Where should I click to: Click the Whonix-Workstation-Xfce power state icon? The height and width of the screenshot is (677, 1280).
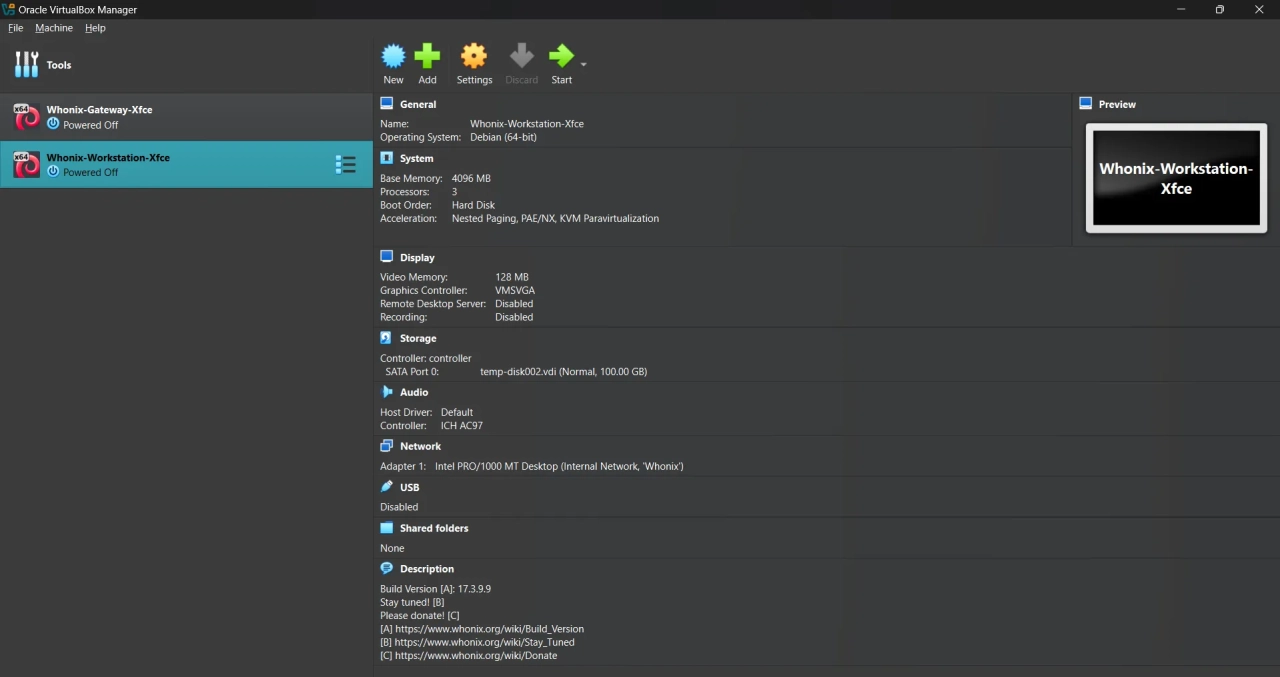(x=53, y=171)
